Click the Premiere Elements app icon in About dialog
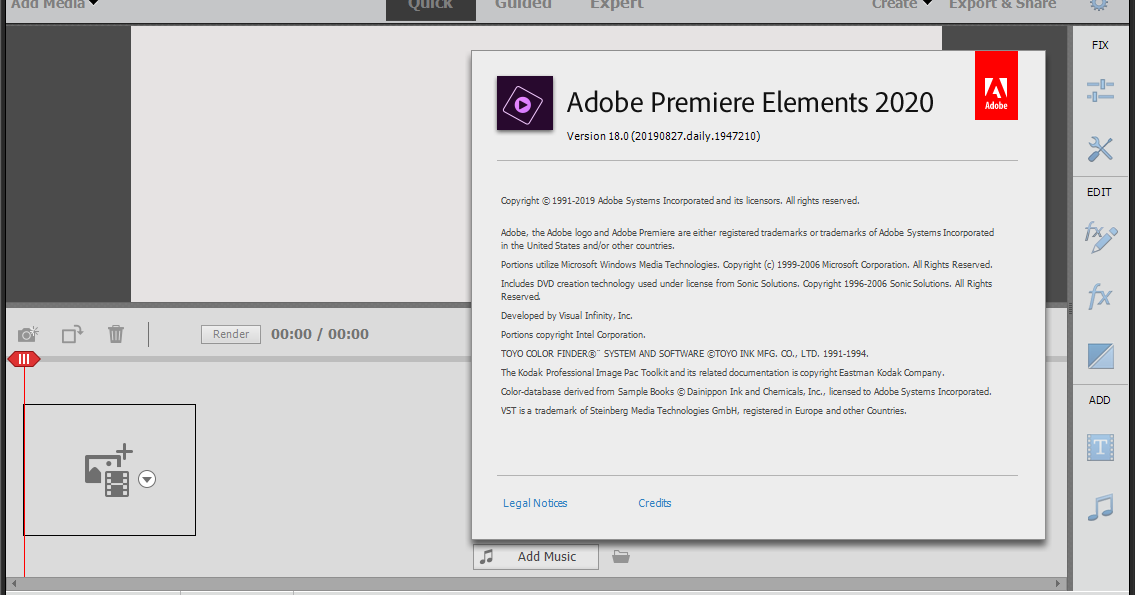The width and height of the screenshot is (1135, 595). (x=525, y=103)
